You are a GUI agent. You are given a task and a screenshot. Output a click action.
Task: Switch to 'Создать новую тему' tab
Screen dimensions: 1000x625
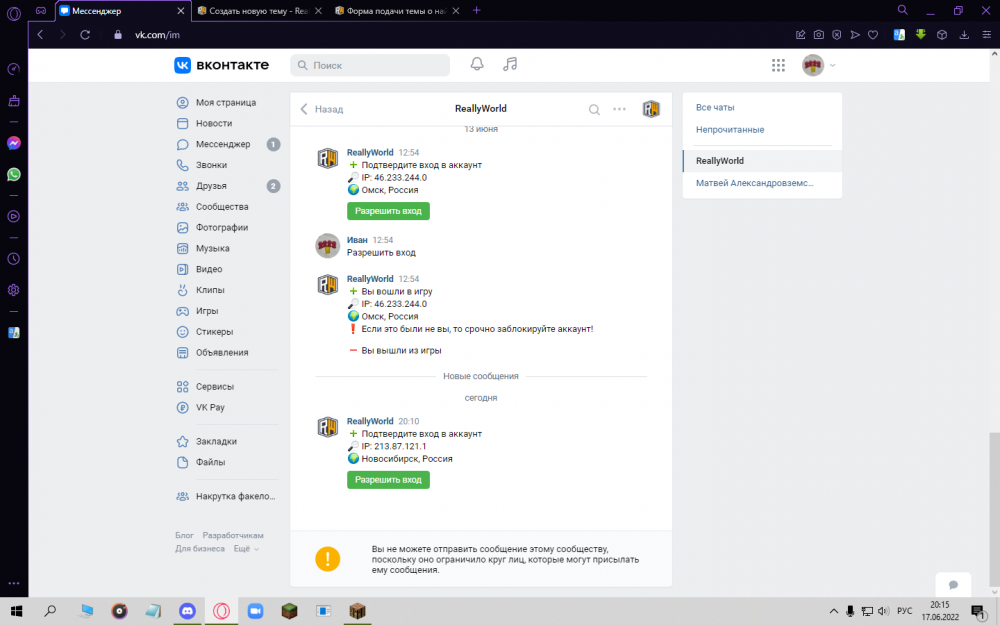point(259,11)
